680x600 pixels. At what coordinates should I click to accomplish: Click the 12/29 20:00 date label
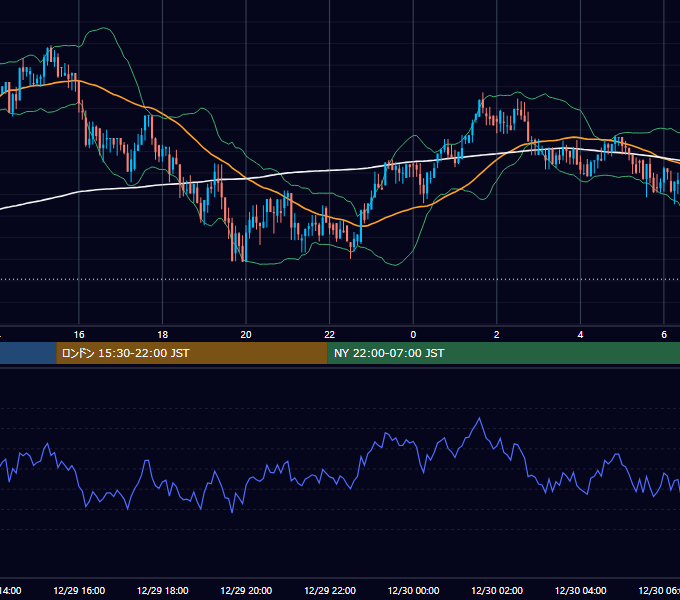pos(246,590)
